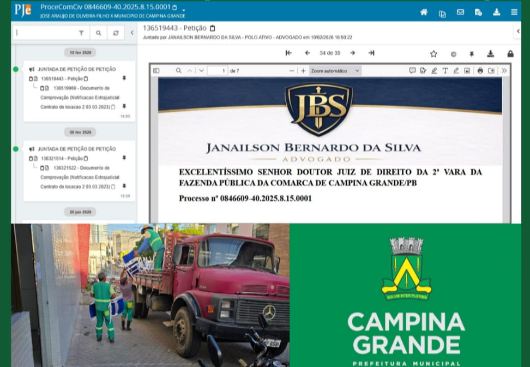Pin the 136321514 Petição timeline entry
Image resolution: width=530 pixels, height=367 pixels.
(x=124, y=158)
